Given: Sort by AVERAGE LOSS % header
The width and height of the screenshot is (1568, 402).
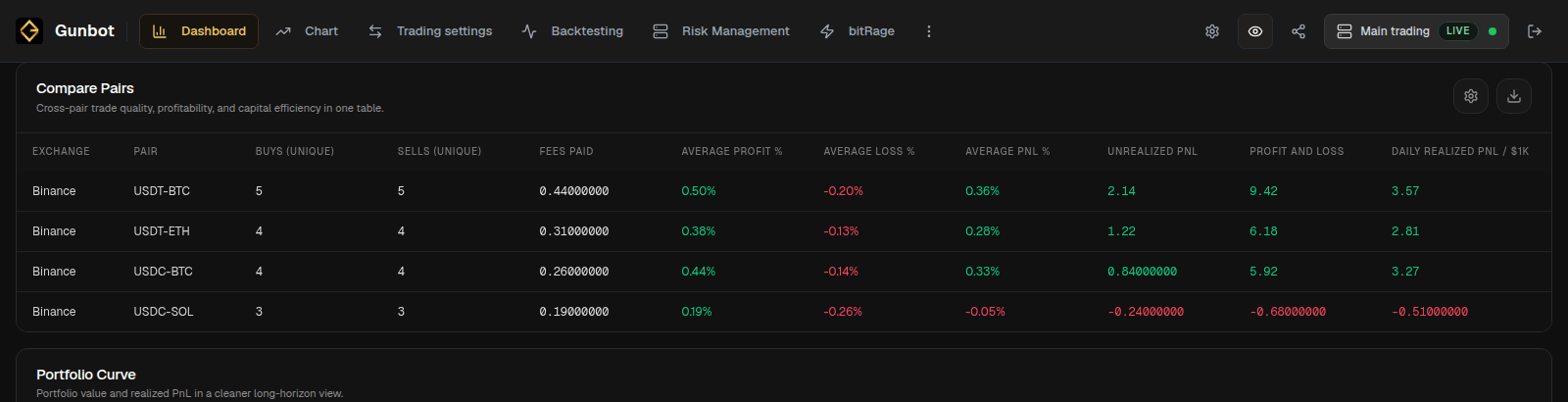Looking at the screenshot, I should click(x=869, y=152).
